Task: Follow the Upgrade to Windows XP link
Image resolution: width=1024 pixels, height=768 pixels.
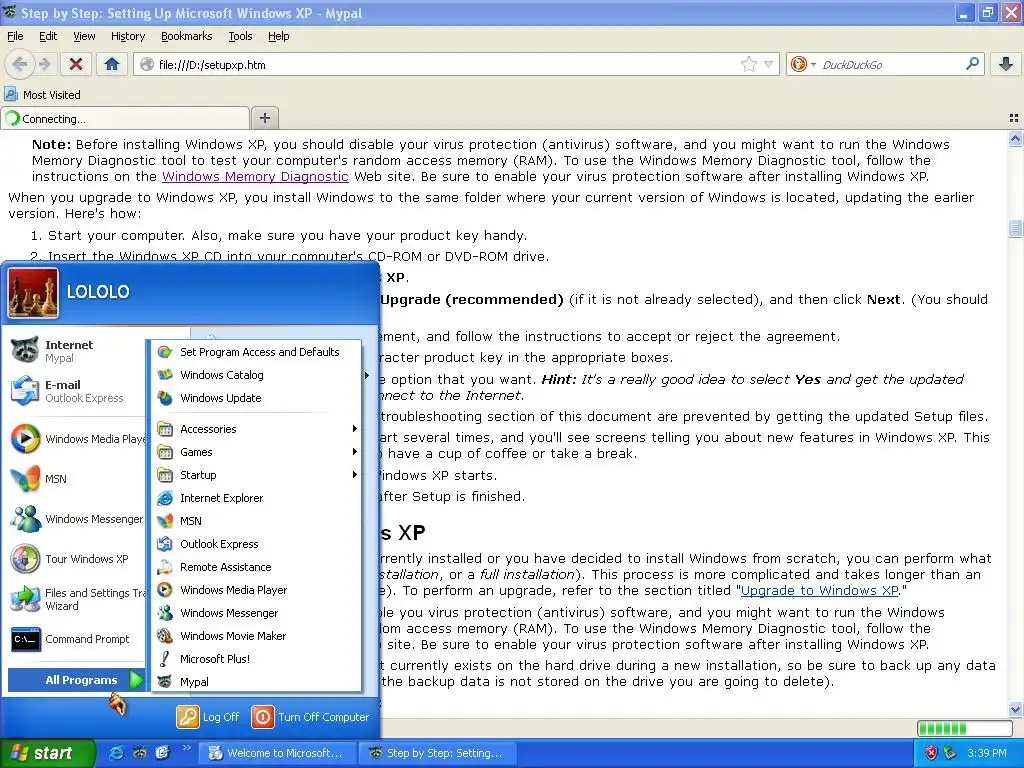Action: [x=819, y=590]
